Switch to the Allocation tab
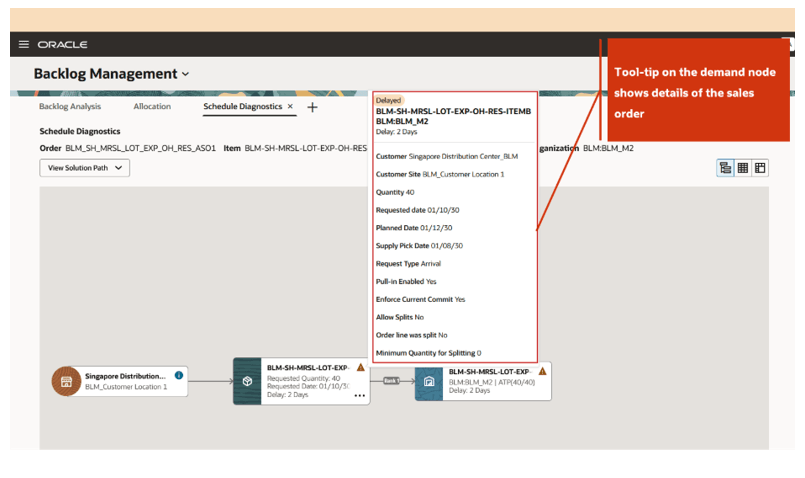This screenshot has width=805, height=478. point(152,106)
